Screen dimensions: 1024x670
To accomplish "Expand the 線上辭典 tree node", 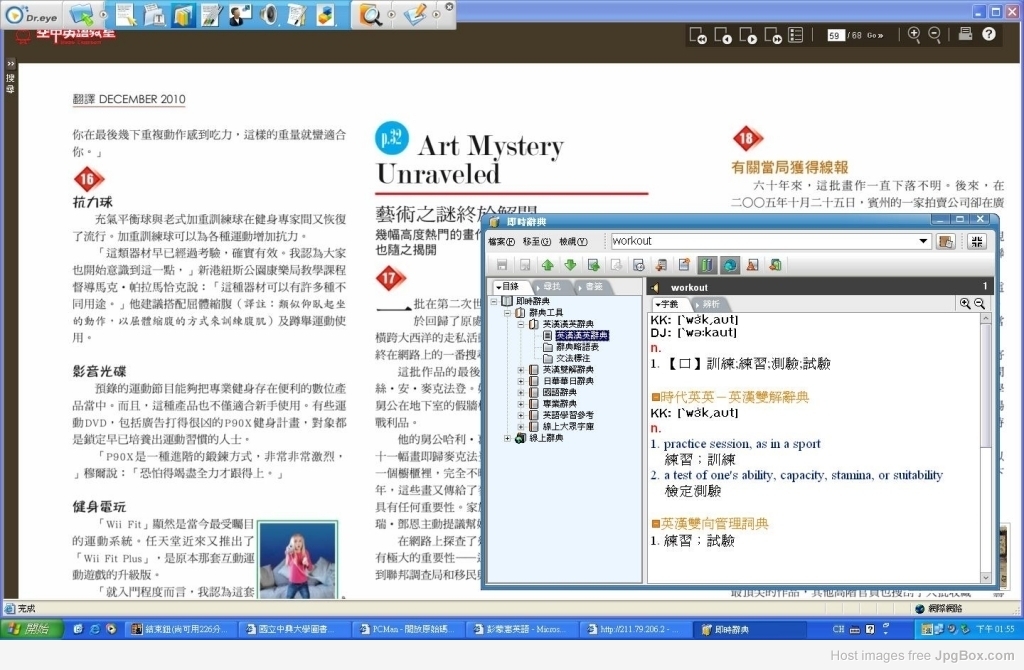I will tap(507, 438).
